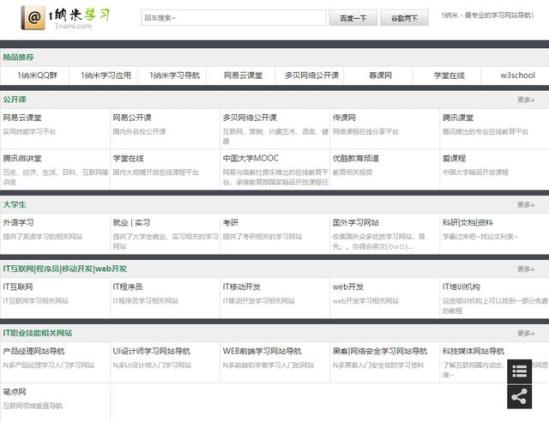This screenshot has width=549, height=422.
Task: Click the floating share icon
Action: click(x=519, y=397)
